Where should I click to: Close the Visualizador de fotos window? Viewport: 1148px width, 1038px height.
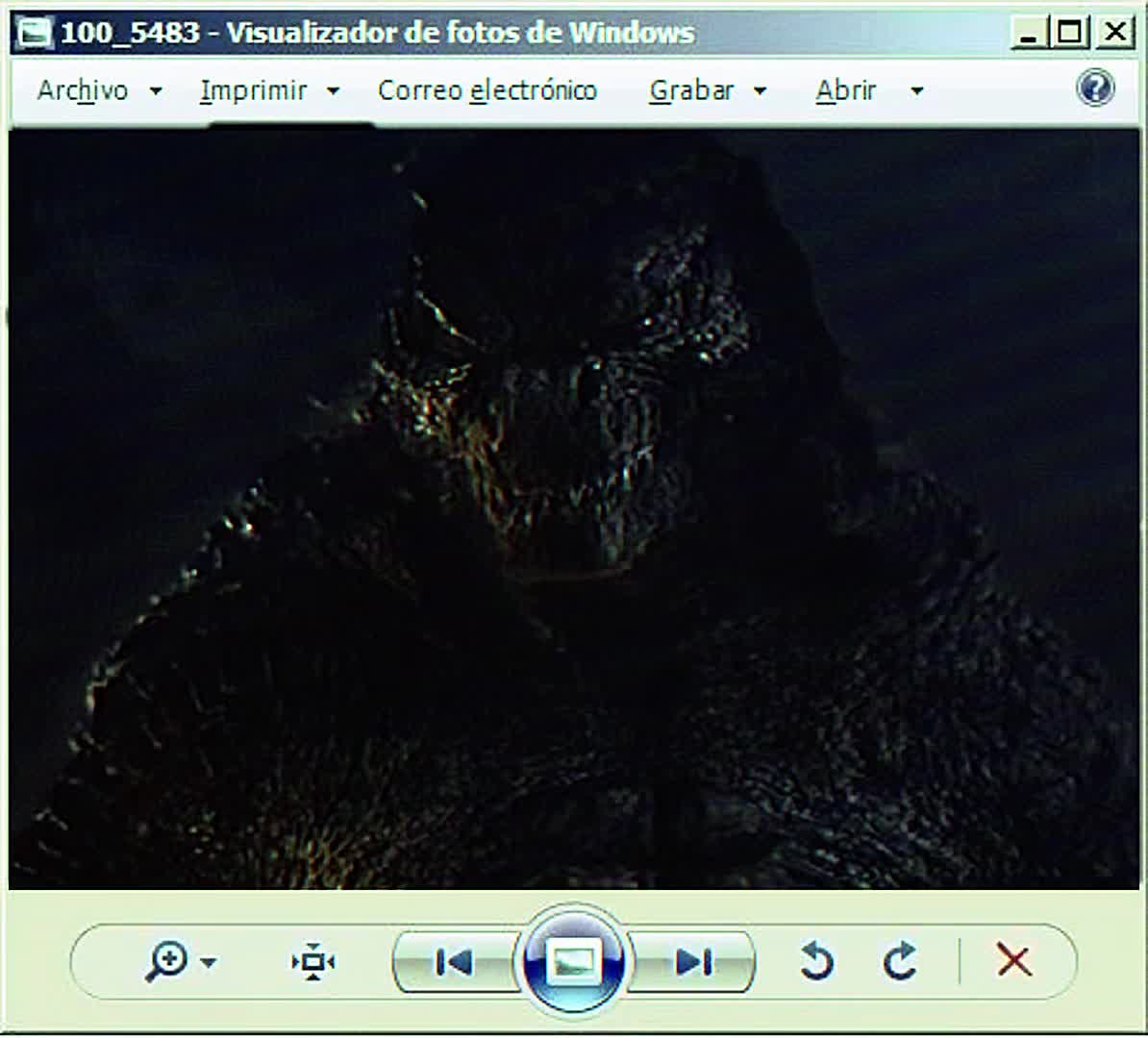pyautogui.click(x=1115, y=33)
